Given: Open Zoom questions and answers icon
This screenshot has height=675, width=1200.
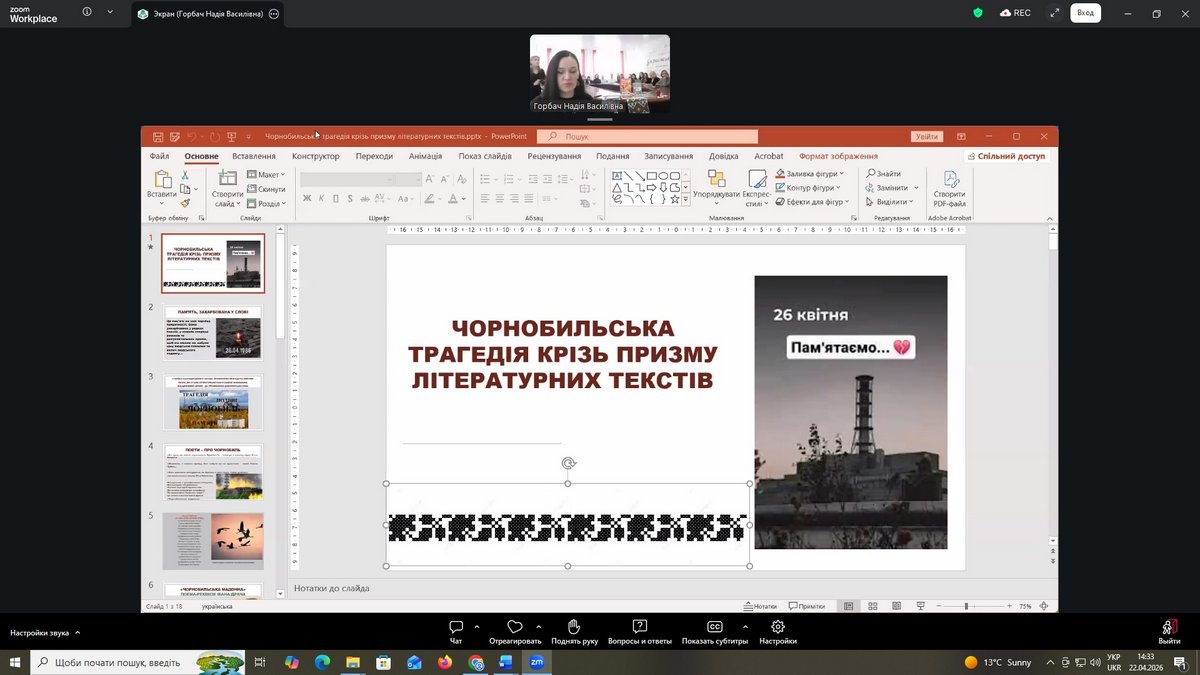Looking at the screenshot, I should point(639,627).
